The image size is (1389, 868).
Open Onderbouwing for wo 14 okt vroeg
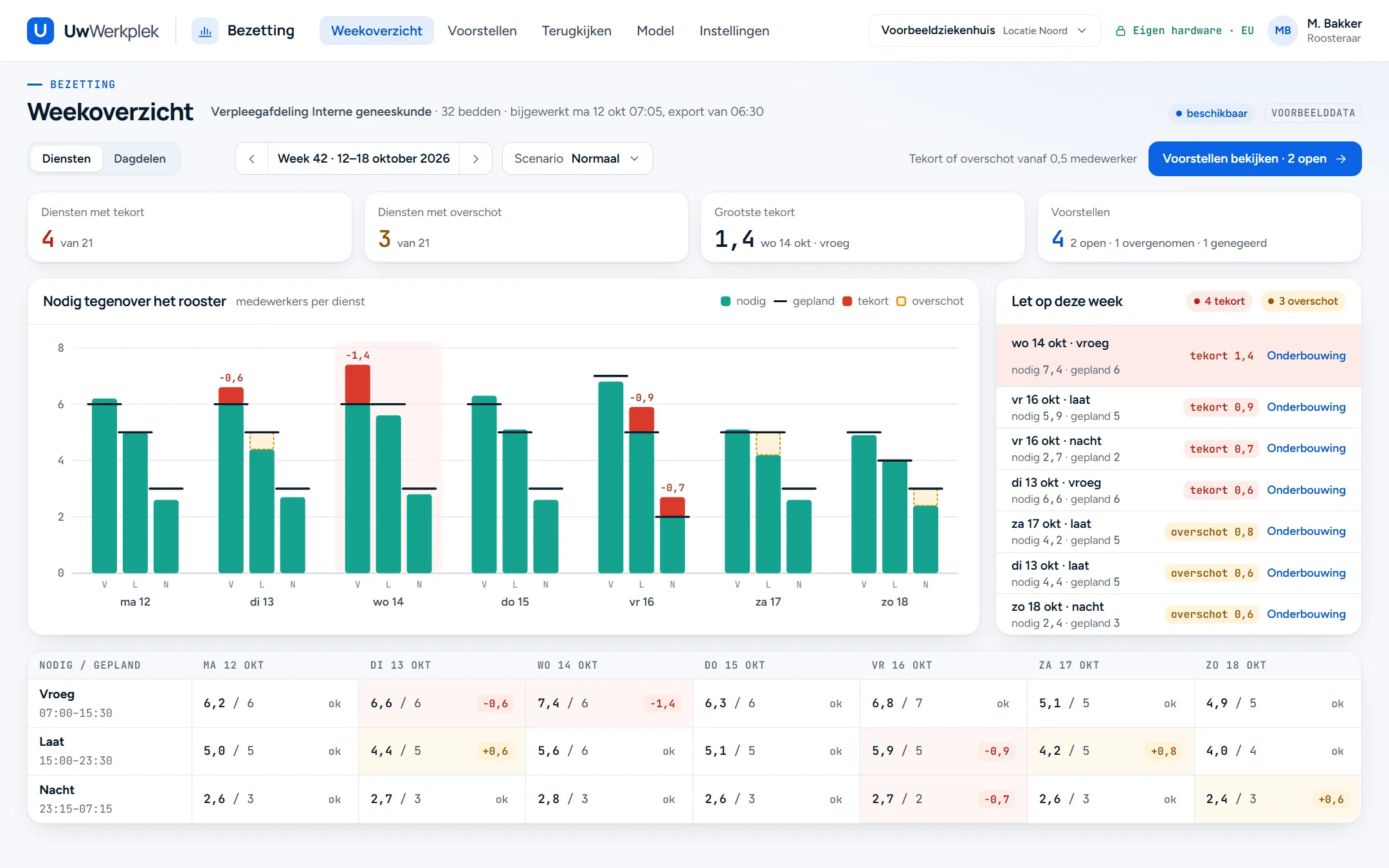(1305, 356)
